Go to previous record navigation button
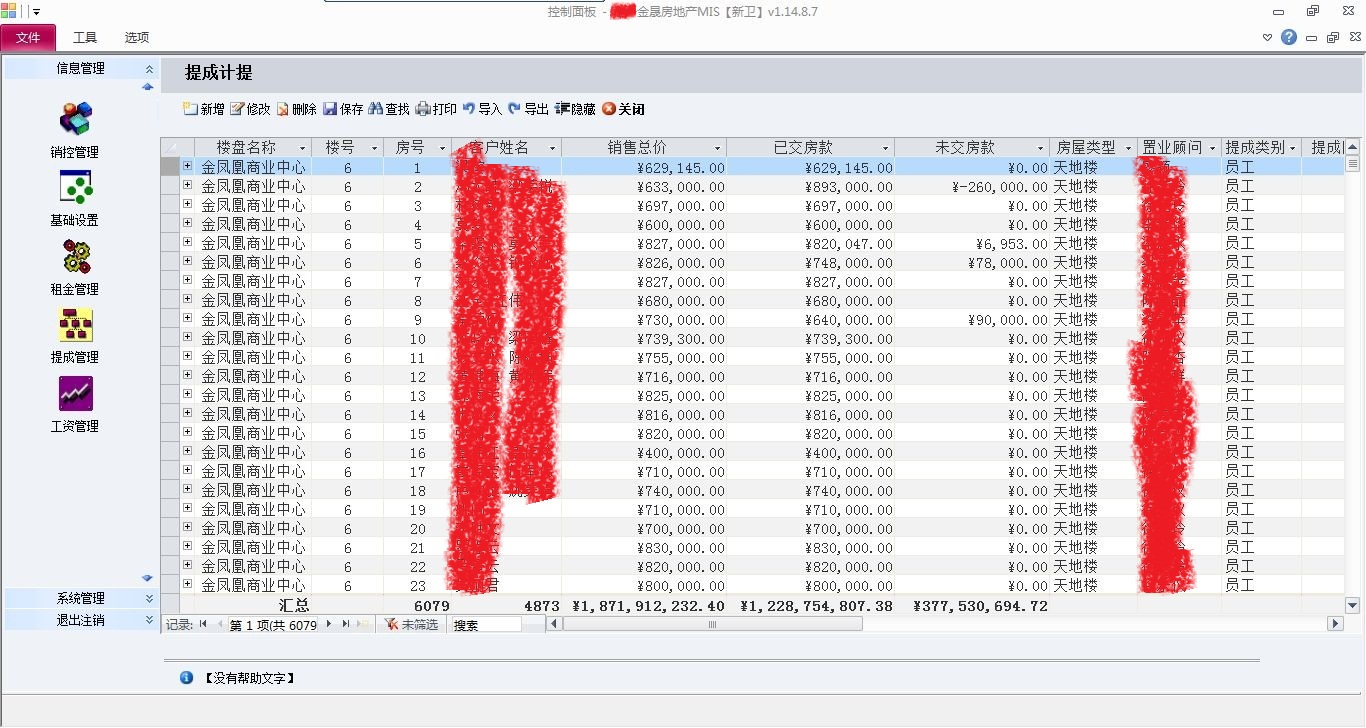Image resolution: width=1366 pixels, height=728 pixels. point(219,624)
